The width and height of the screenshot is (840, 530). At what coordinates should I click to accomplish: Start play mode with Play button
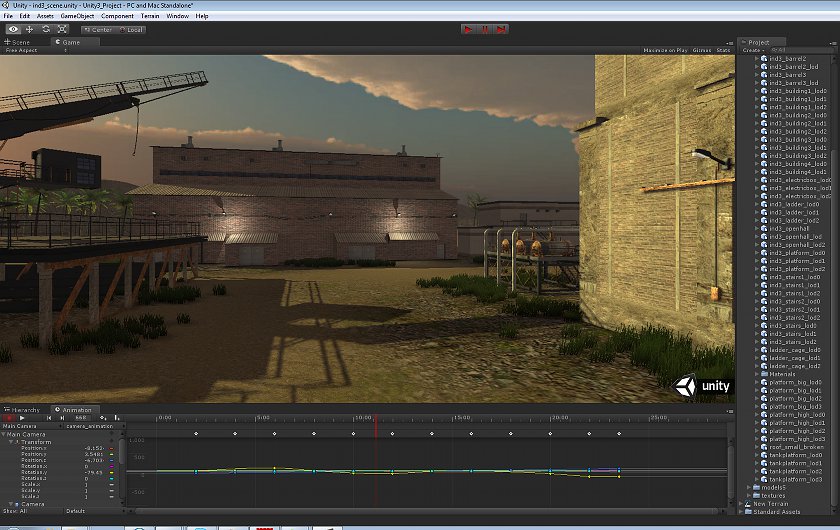[x=468, y=29]
